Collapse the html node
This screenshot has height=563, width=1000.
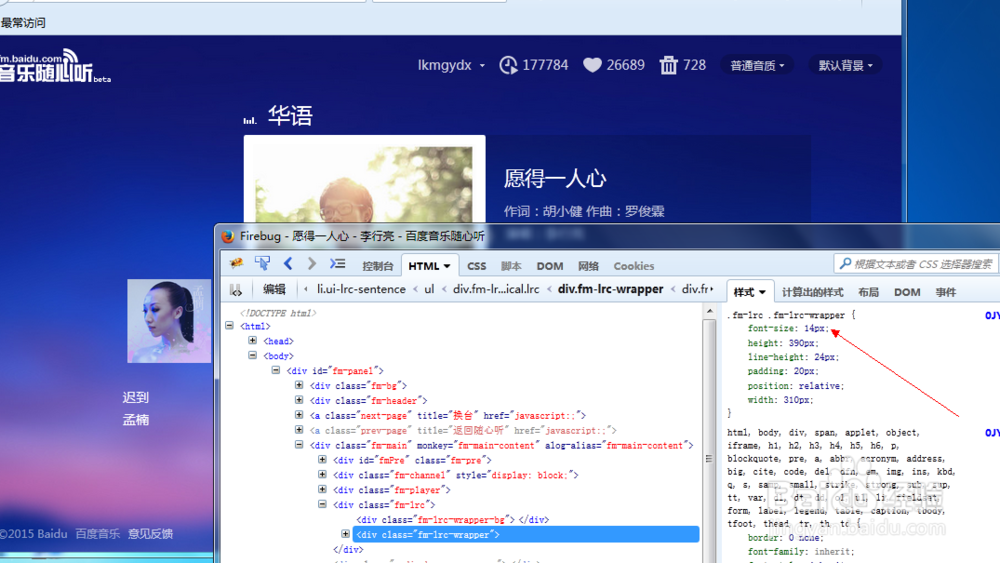coord(230,326)
